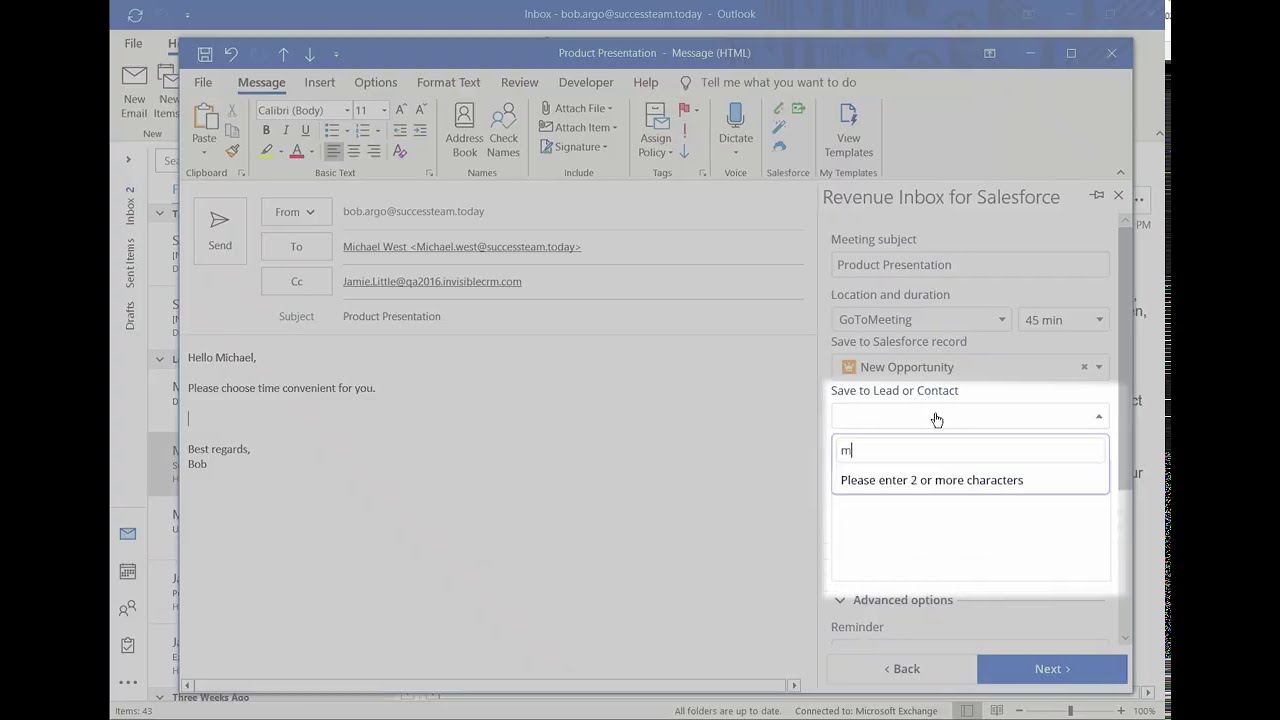
Task: Adjust the zoom slider in status bar
Action: coord(1070,711)
